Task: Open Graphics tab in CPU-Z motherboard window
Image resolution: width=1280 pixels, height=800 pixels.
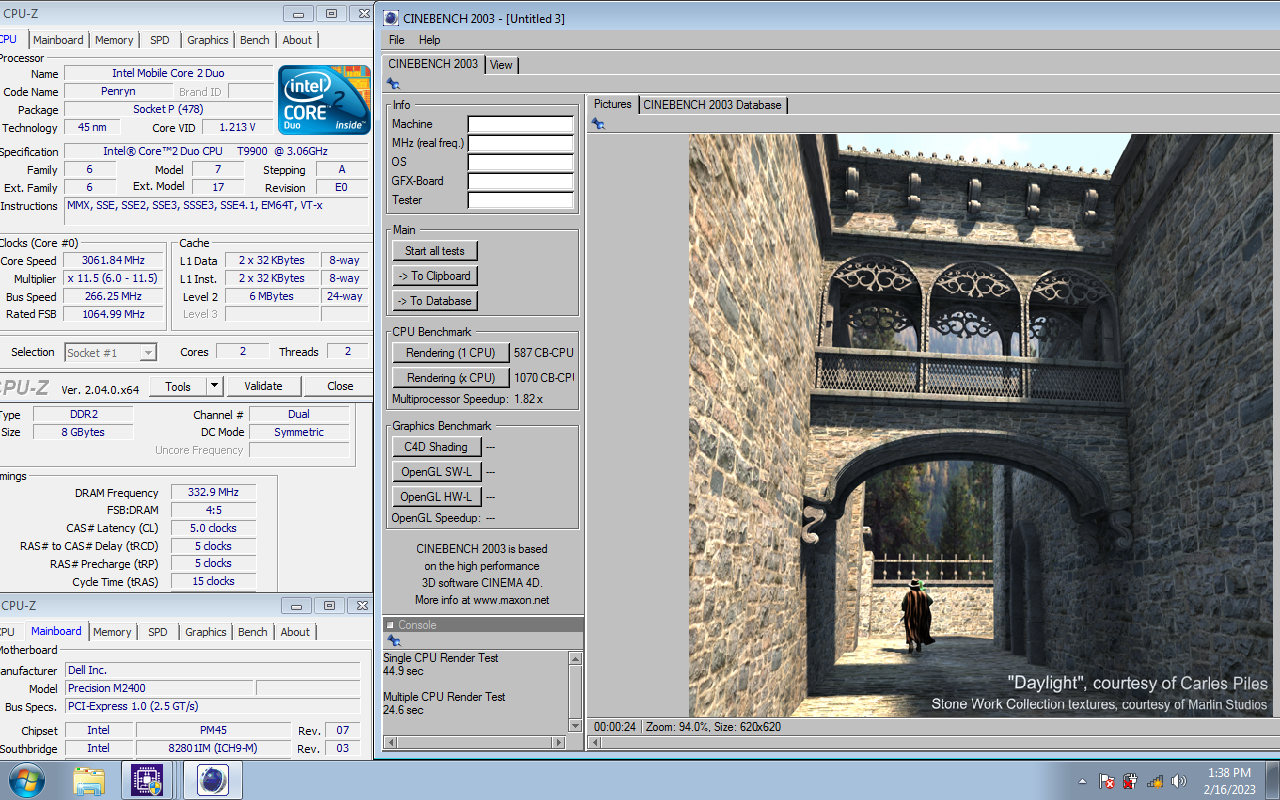Action: (x=206, y=632)
